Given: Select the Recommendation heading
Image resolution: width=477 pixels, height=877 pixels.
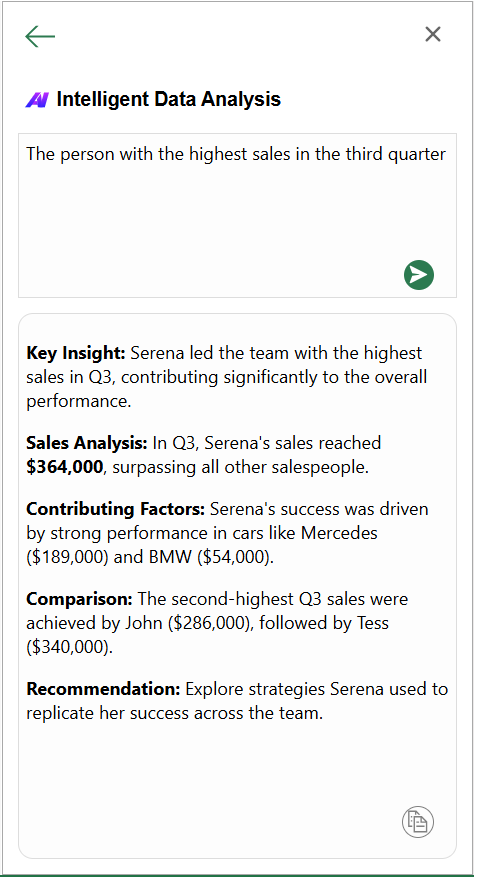Looking at the screenshot, I should coord(103,689).
